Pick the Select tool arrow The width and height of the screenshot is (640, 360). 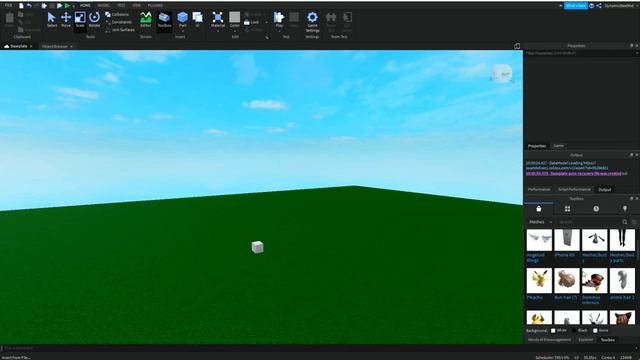51,20
